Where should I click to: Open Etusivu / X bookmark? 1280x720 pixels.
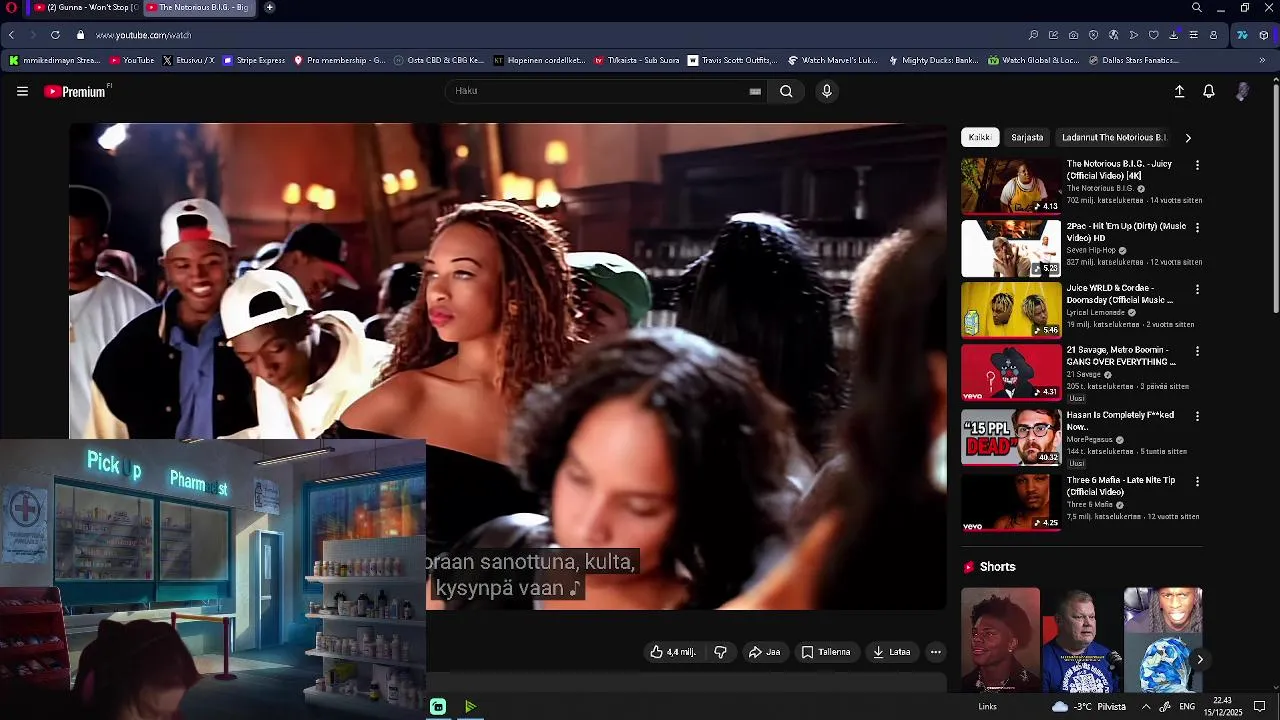pyautogui.click(x=188, y=60)
